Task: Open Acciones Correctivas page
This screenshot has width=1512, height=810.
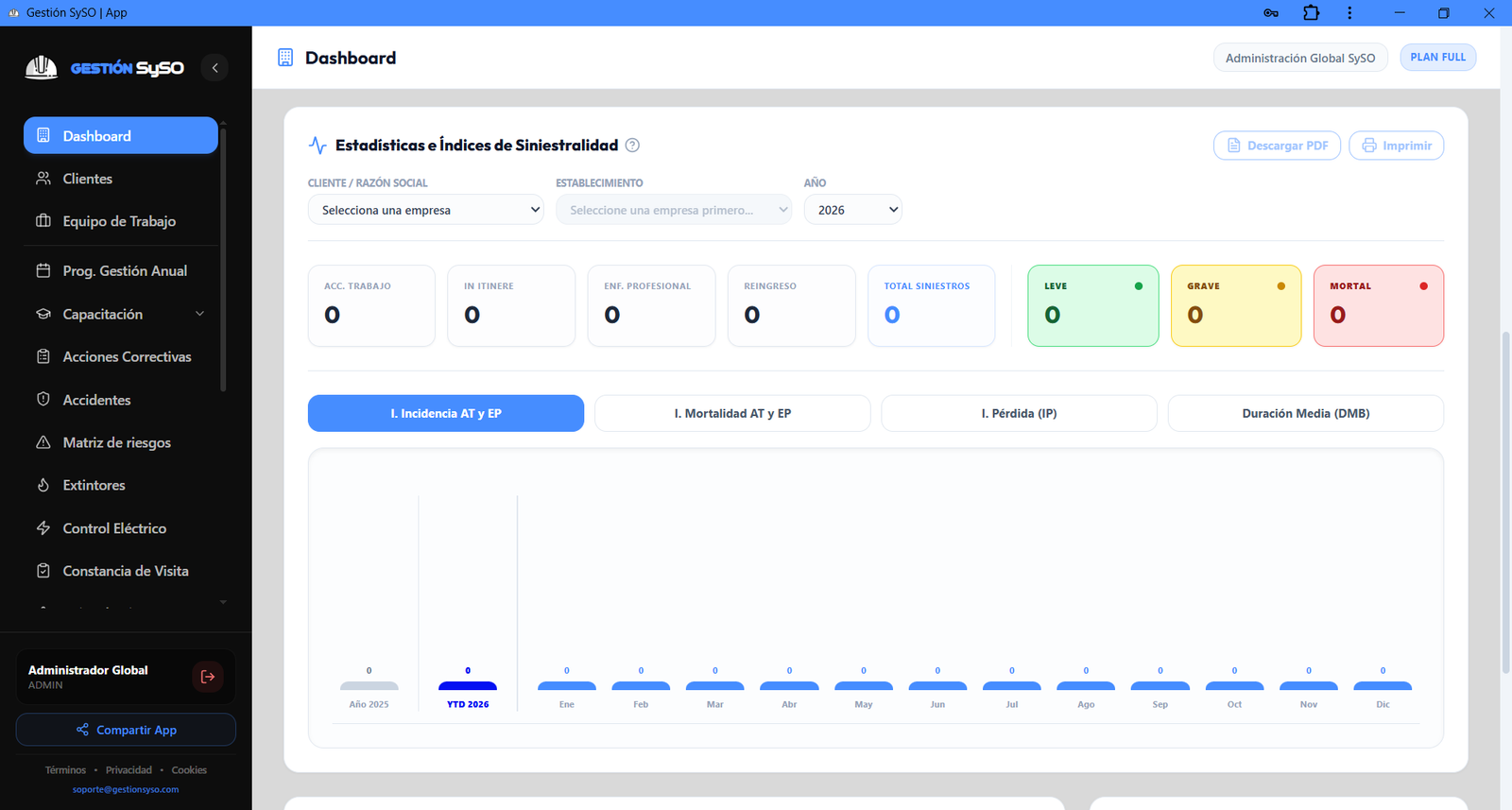Action: point(127,356)
